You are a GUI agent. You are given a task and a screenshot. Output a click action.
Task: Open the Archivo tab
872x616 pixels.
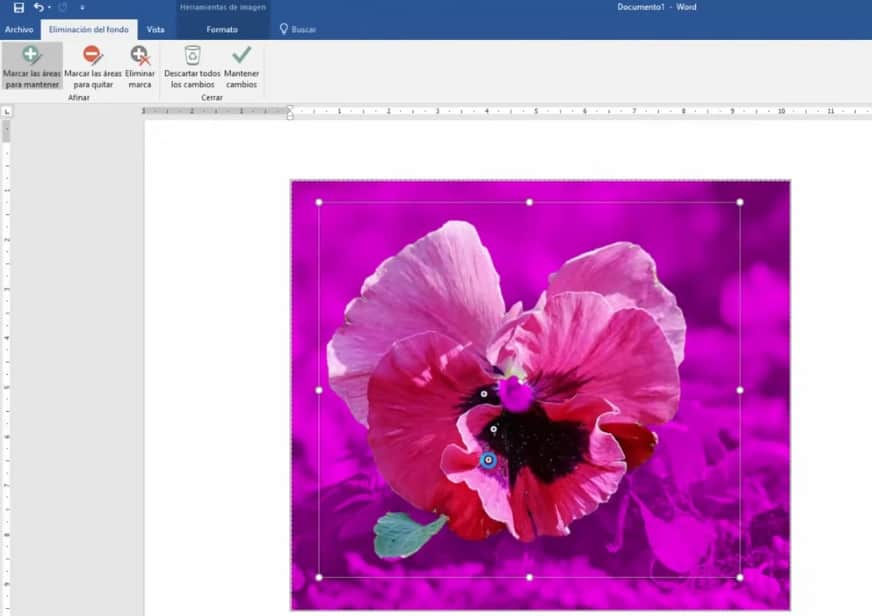coord(19,30)
